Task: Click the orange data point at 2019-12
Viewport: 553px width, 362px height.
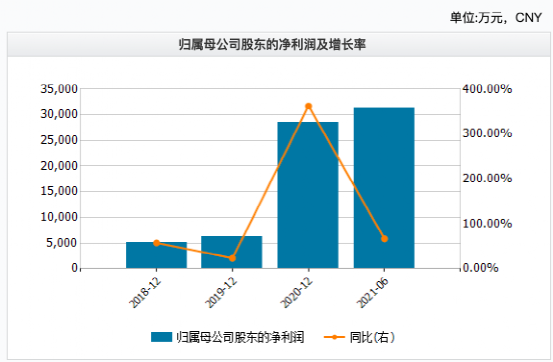Action: (x=232, y=258)
